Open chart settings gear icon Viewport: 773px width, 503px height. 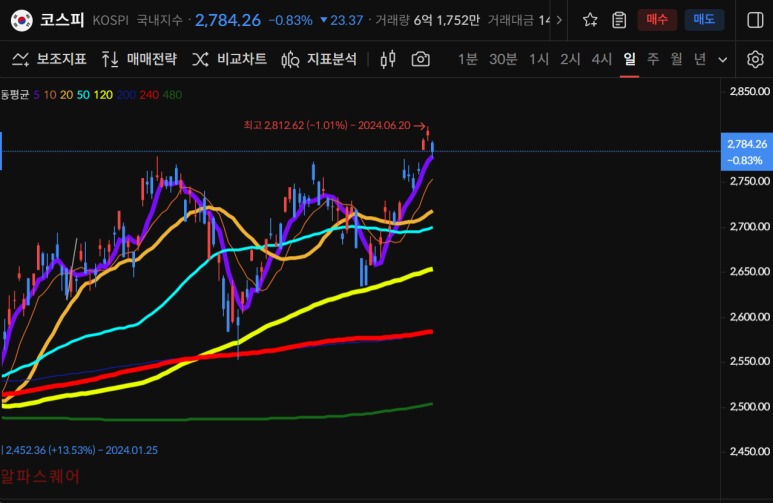(755, 59)
